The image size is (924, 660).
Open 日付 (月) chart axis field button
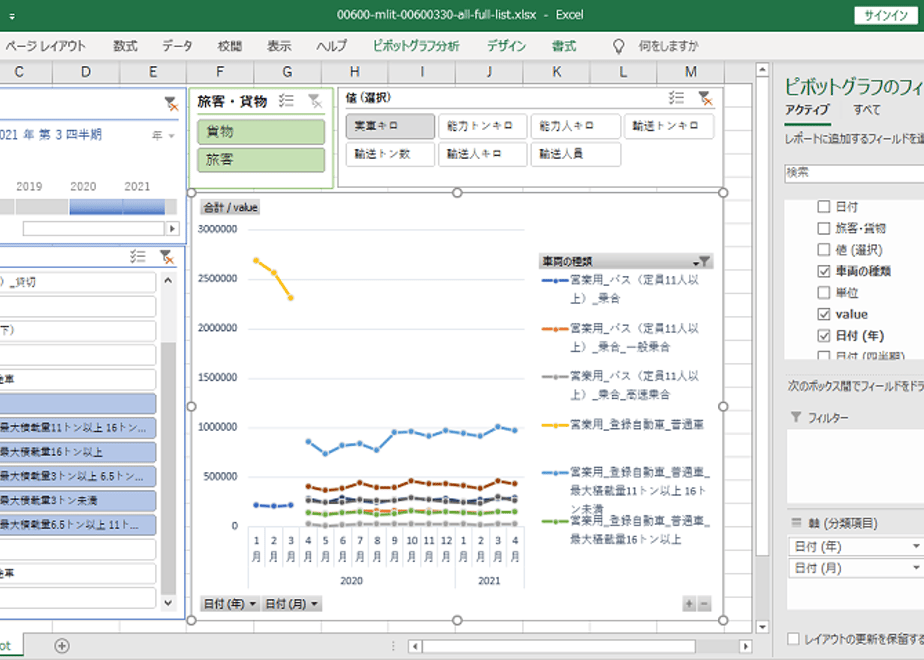point(291,603)
